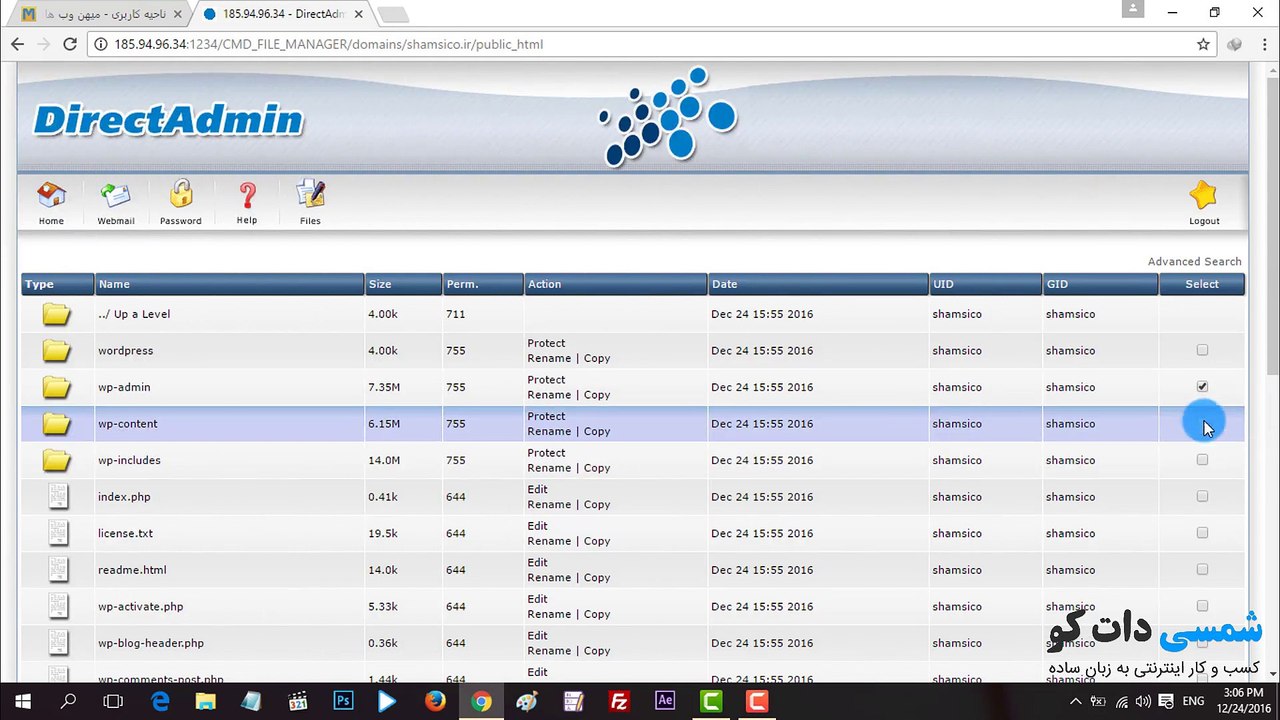Click Copy for license.txt
Image resolution: width=1280 pixels, height=720 pixels.
597,541
